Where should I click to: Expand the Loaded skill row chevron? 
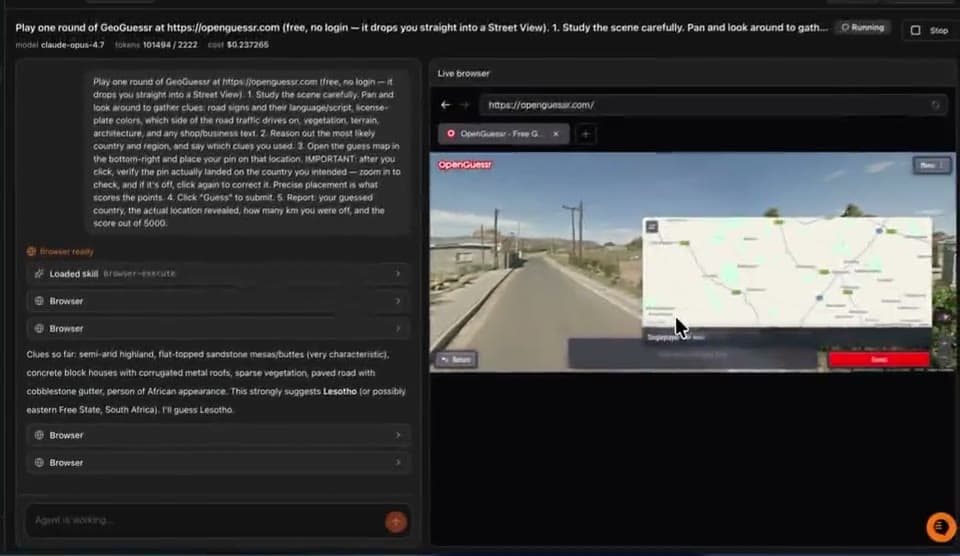(398, 274)
